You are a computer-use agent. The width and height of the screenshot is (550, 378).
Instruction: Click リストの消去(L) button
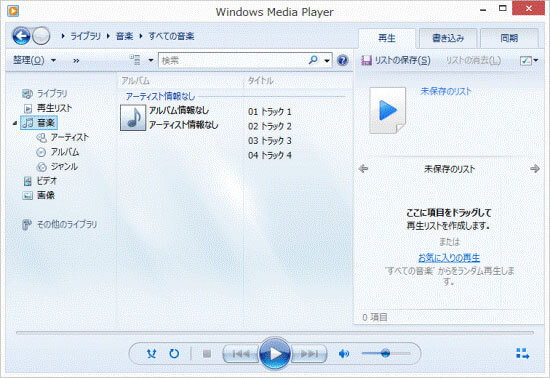tap(473, 60)
